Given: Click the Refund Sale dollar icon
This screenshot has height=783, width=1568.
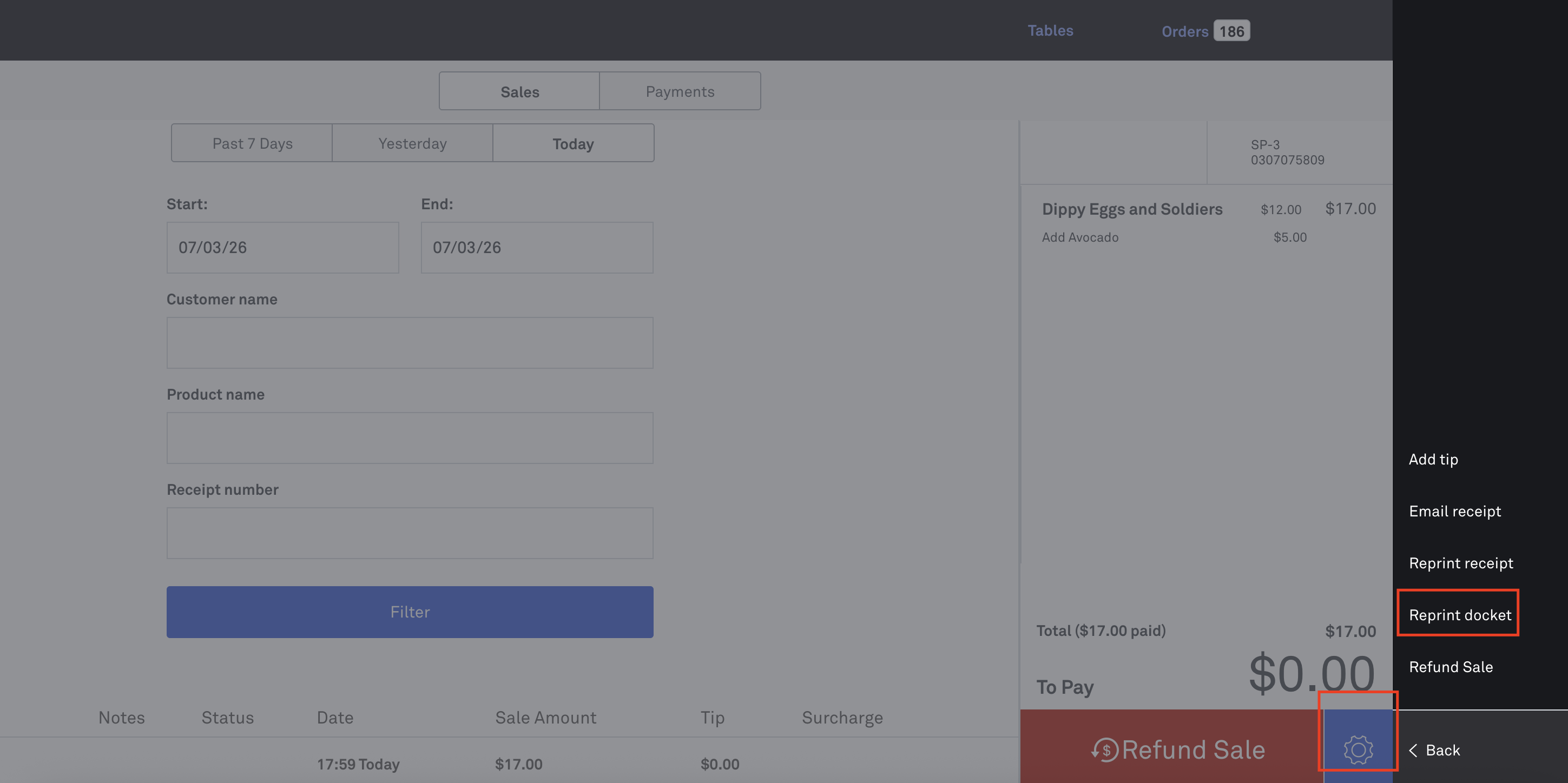Looking at the screenshot, I should pos(1105,749).
